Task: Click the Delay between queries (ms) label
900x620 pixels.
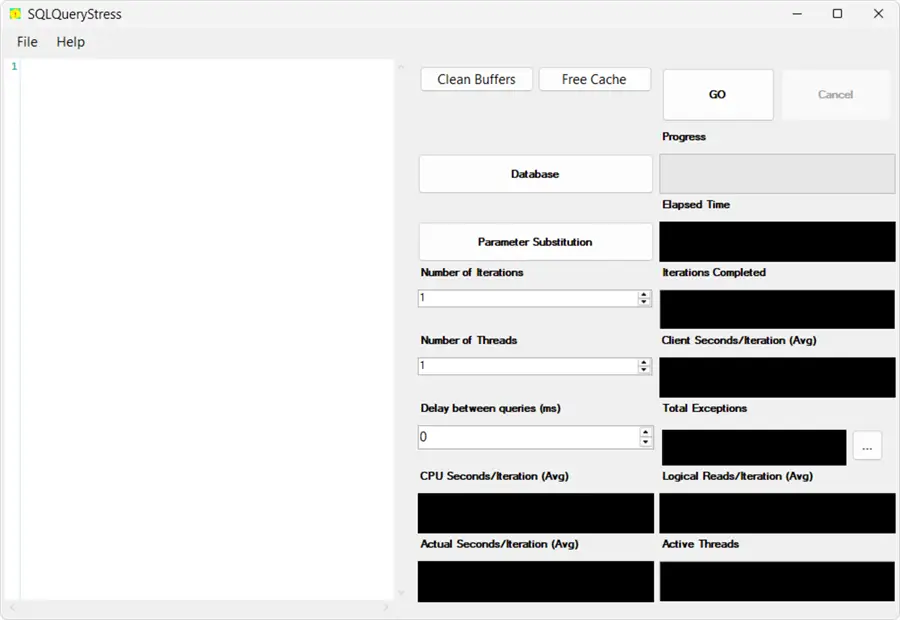Action: click(490, 408)
